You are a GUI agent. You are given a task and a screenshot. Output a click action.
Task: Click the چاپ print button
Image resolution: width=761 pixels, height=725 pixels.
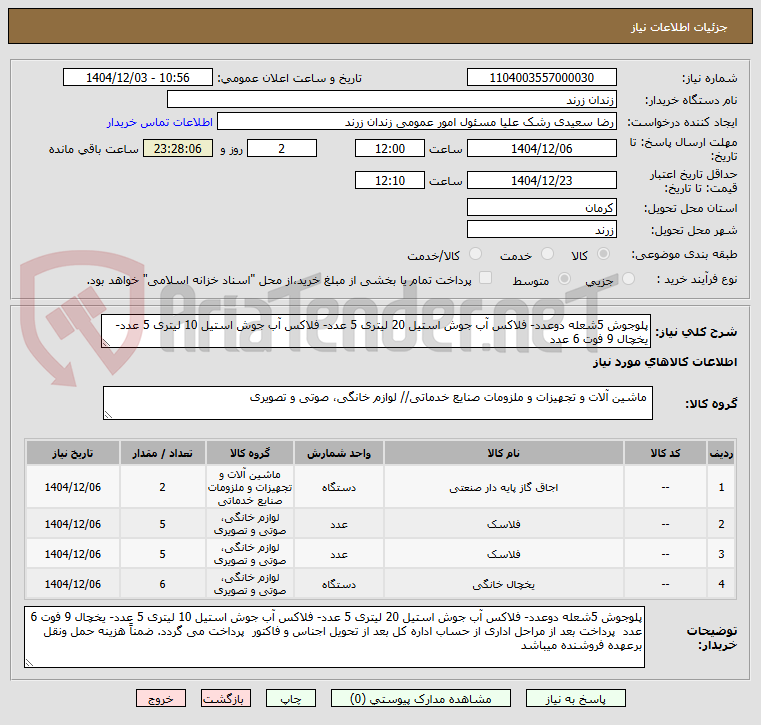[x=291, y=699]
